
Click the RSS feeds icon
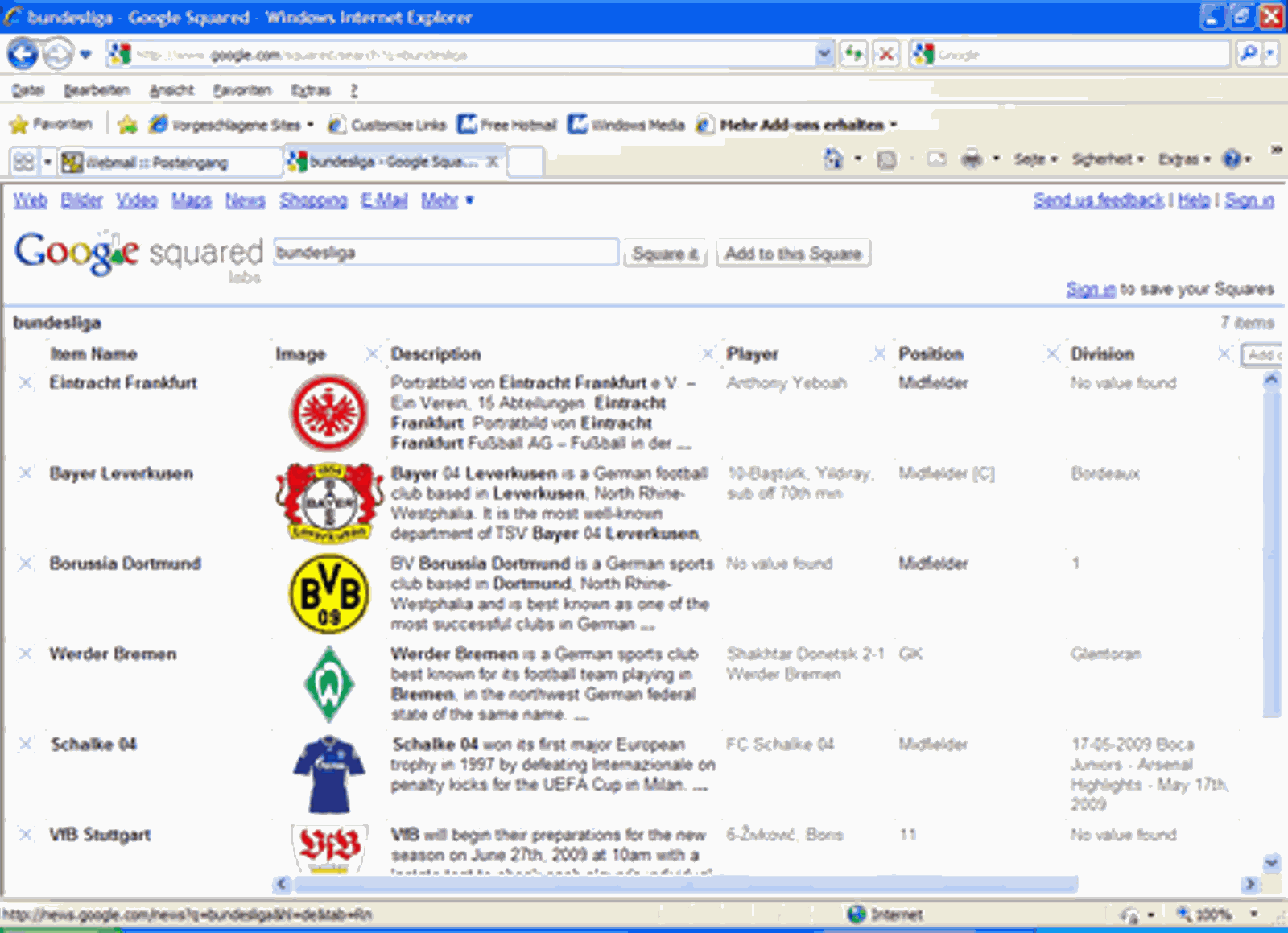[x=886, y=159]
